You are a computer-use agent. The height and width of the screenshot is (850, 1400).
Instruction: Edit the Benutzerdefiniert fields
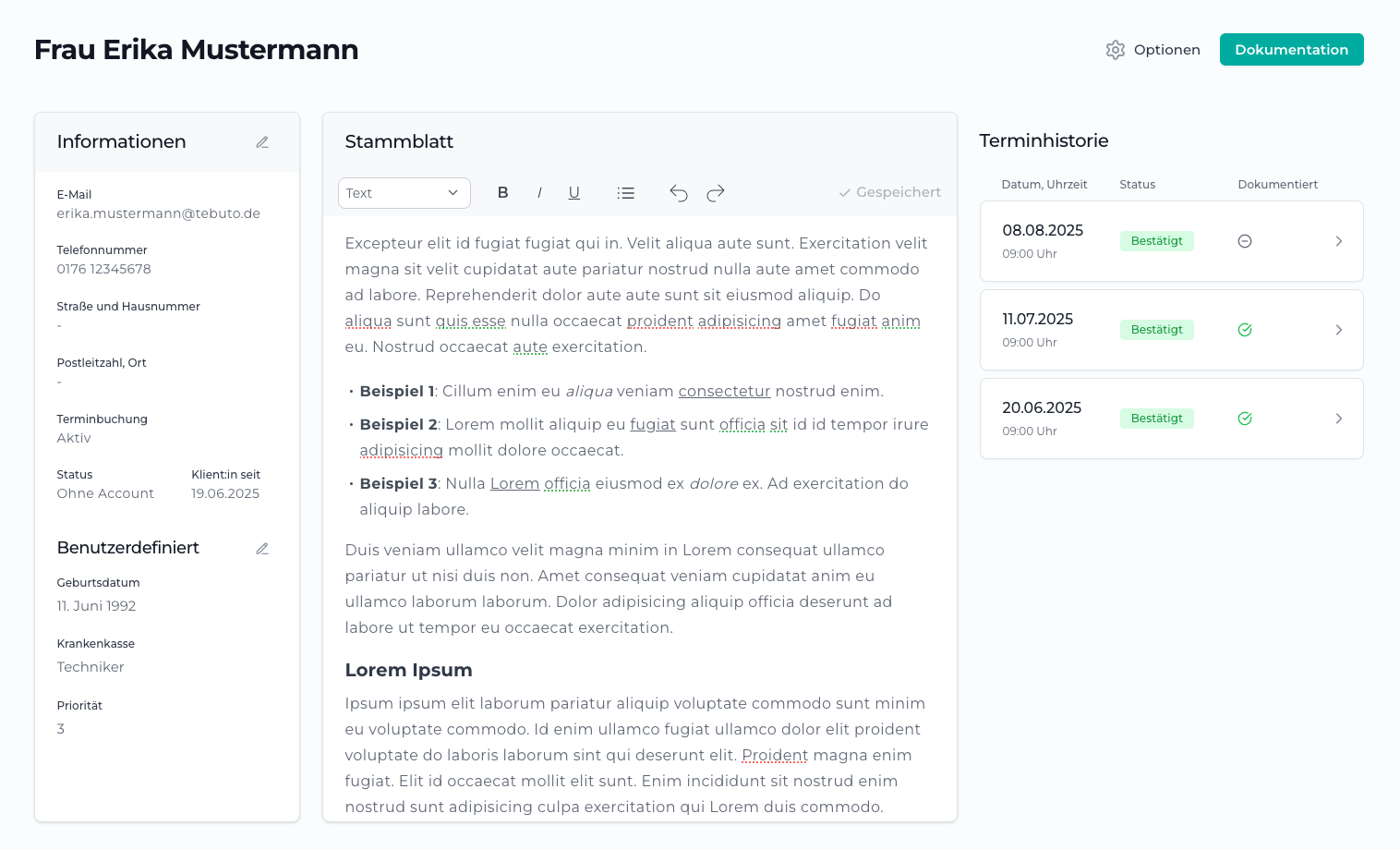pos(262,549)
